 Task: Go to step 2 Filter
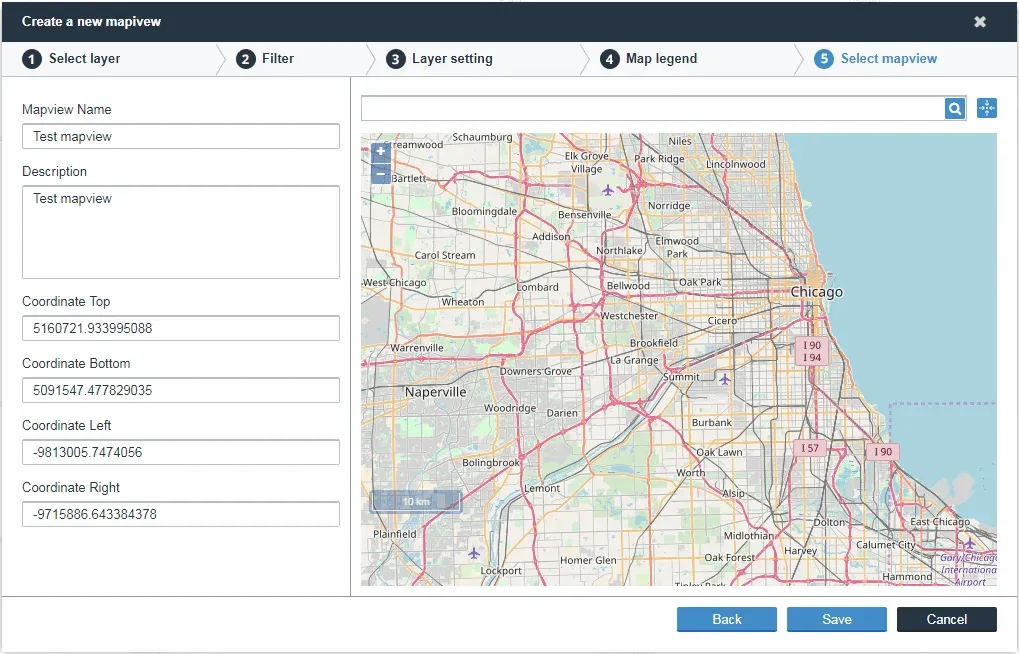pyautogui.click(x=265, y=59)
